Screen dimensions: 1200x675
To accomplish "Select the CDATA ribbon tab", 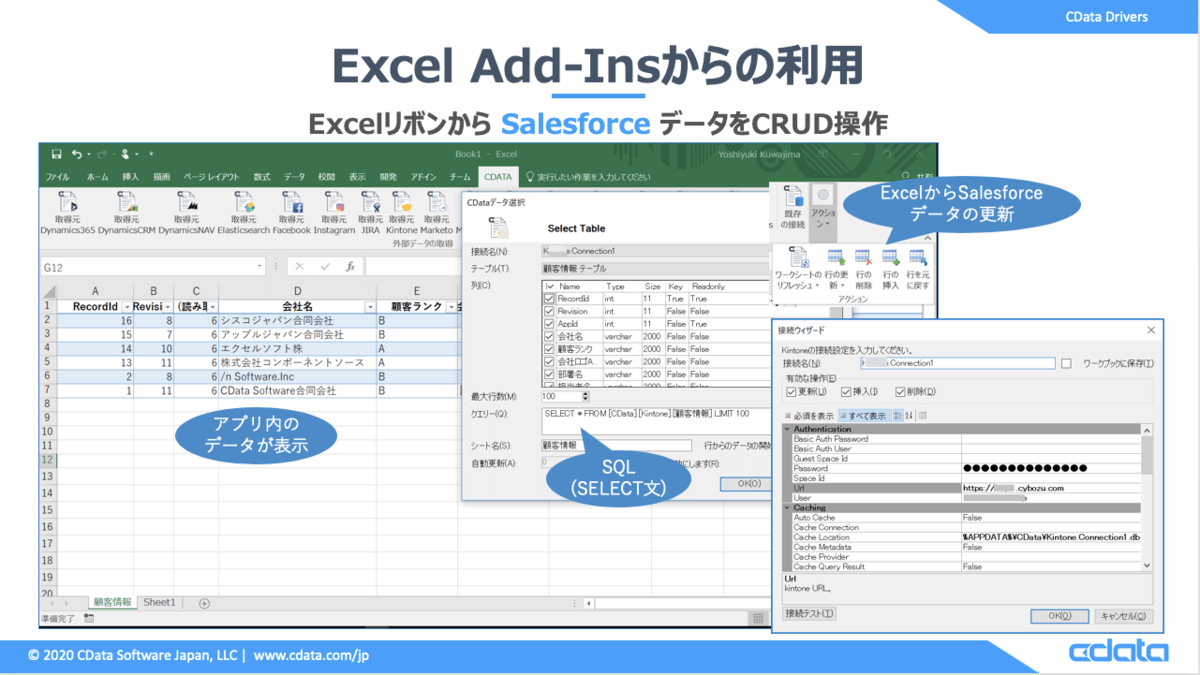I will pyautogui.click(x=497, y=177).
